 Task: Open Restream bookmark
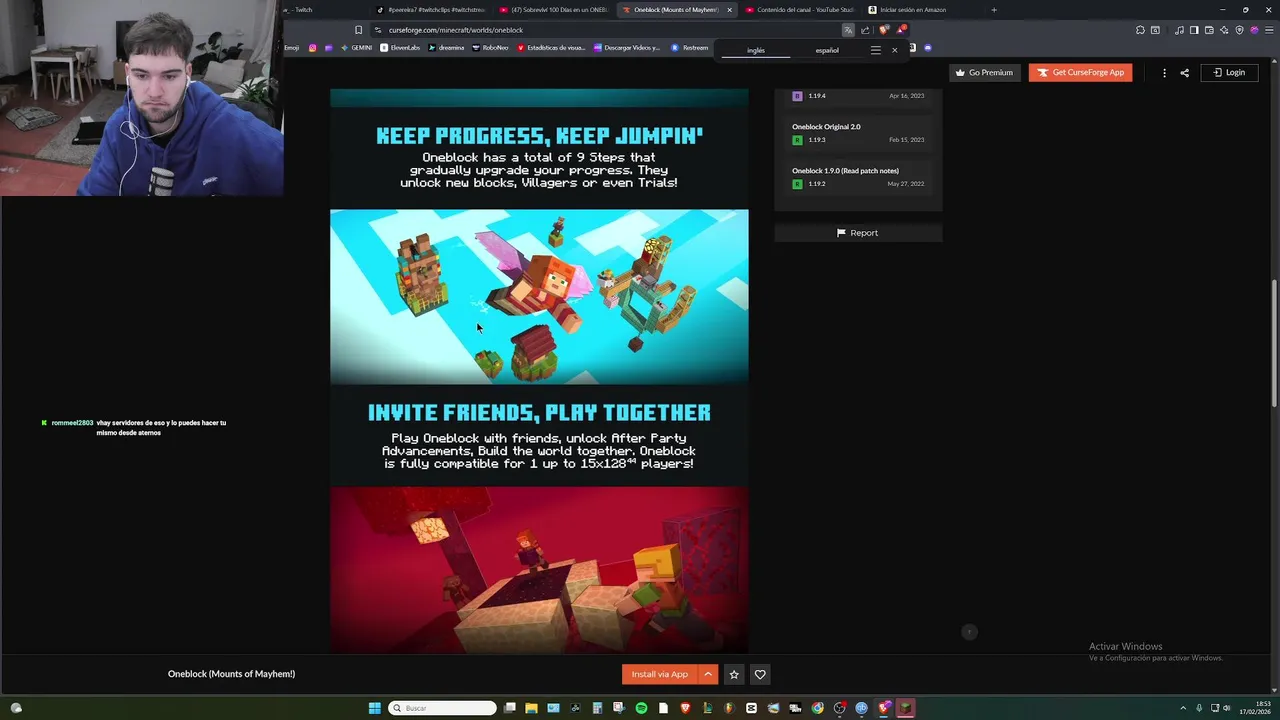[690, 48]
